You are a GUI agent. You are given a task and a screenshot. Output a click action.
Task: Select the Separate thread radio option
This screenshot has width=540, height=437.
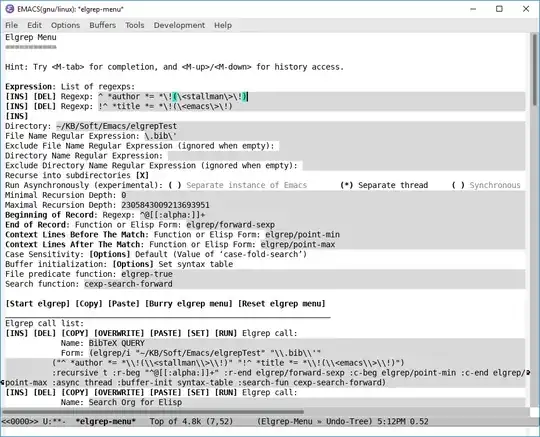pos(346,185)
